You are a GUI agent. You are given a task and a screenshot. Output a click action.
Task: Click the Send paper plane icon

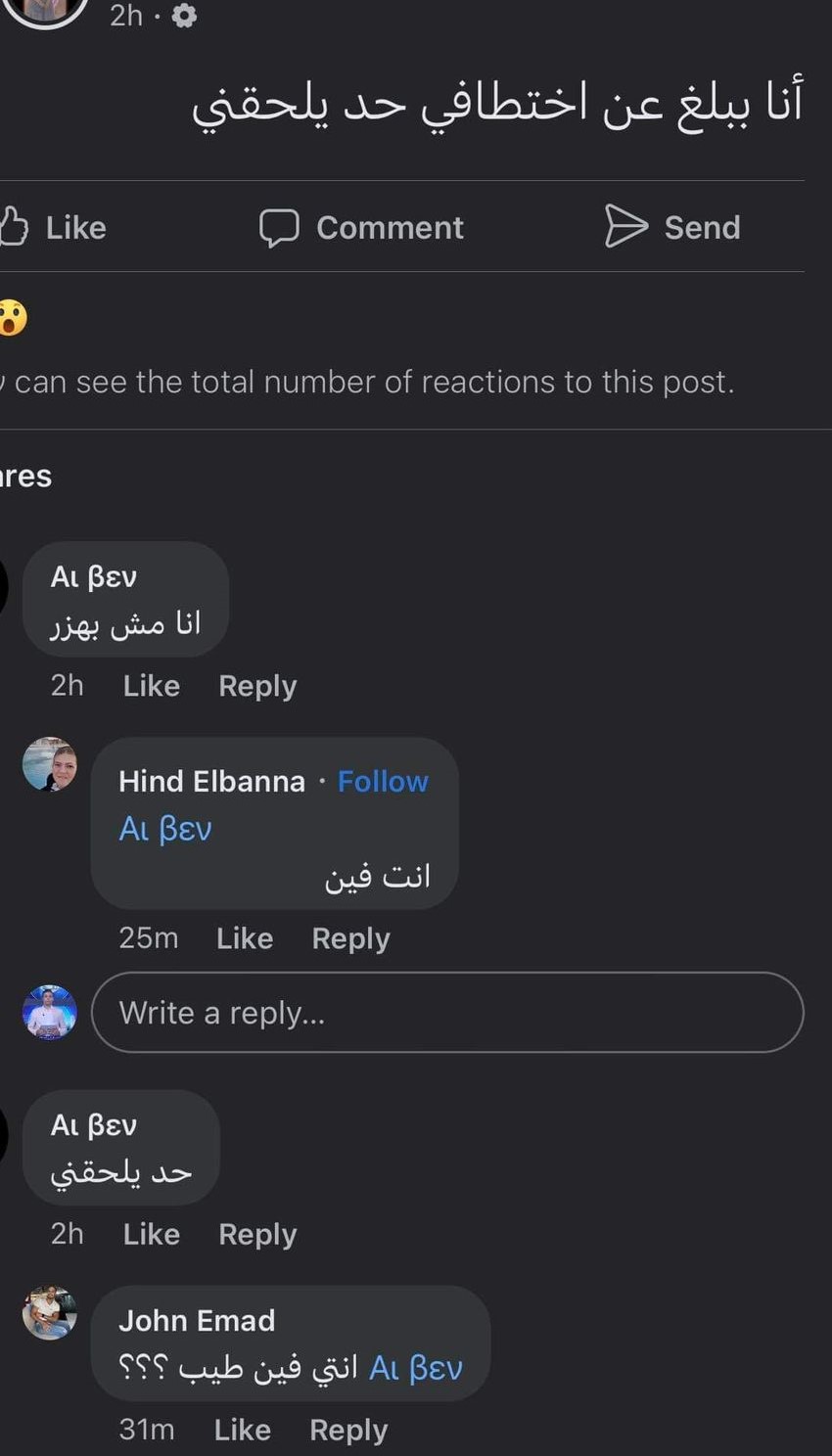625,226
